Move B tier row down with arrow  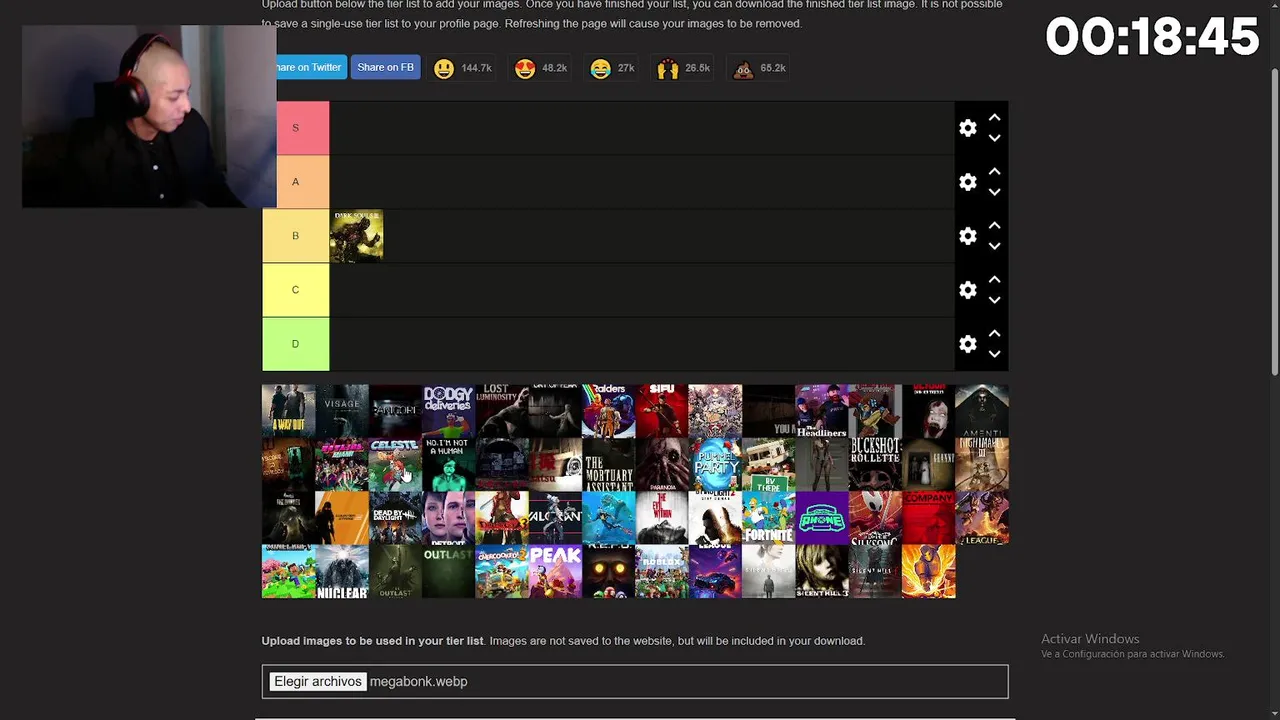coord(994,246)
